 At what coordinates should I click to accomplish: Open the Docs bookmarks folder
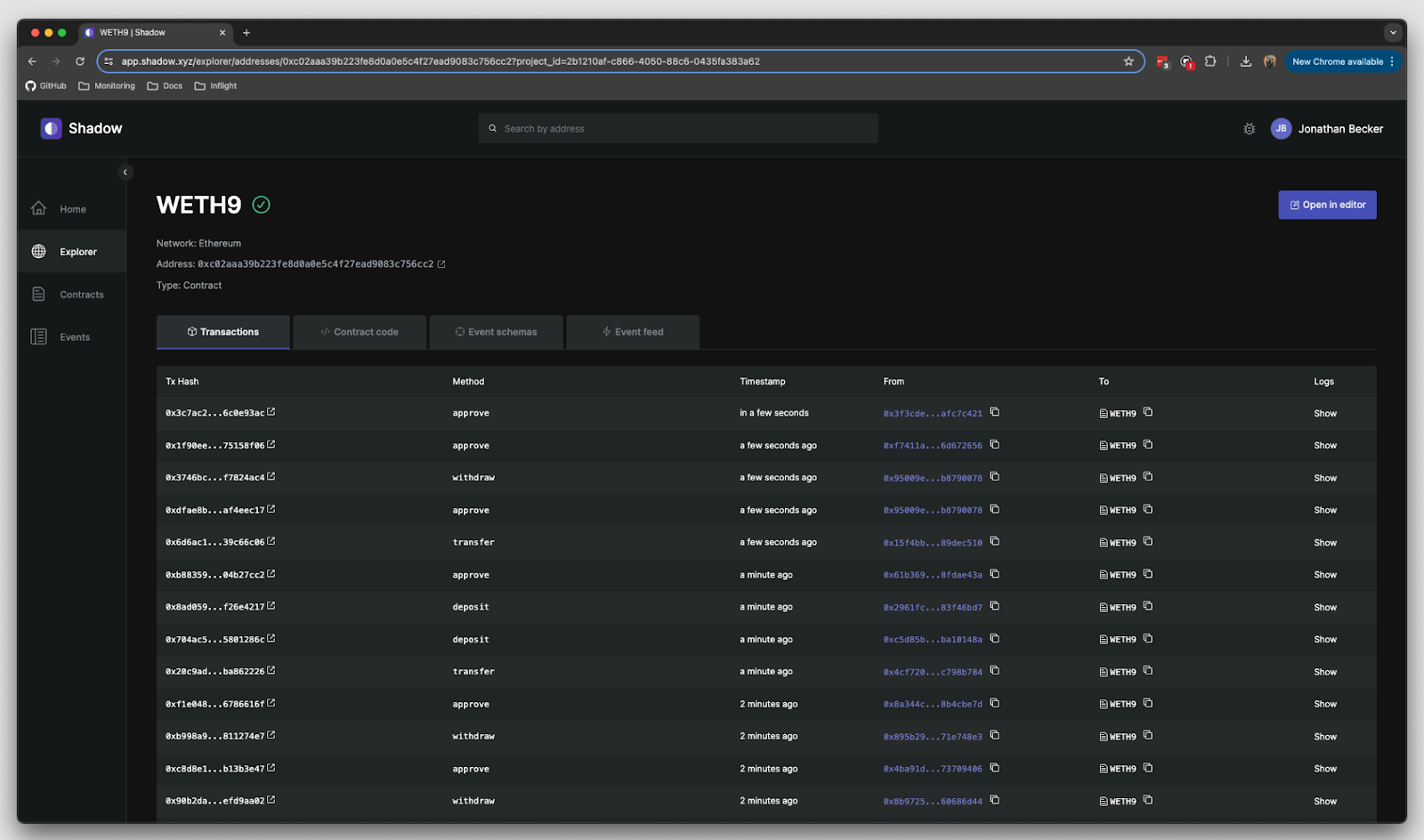(165, 86)
